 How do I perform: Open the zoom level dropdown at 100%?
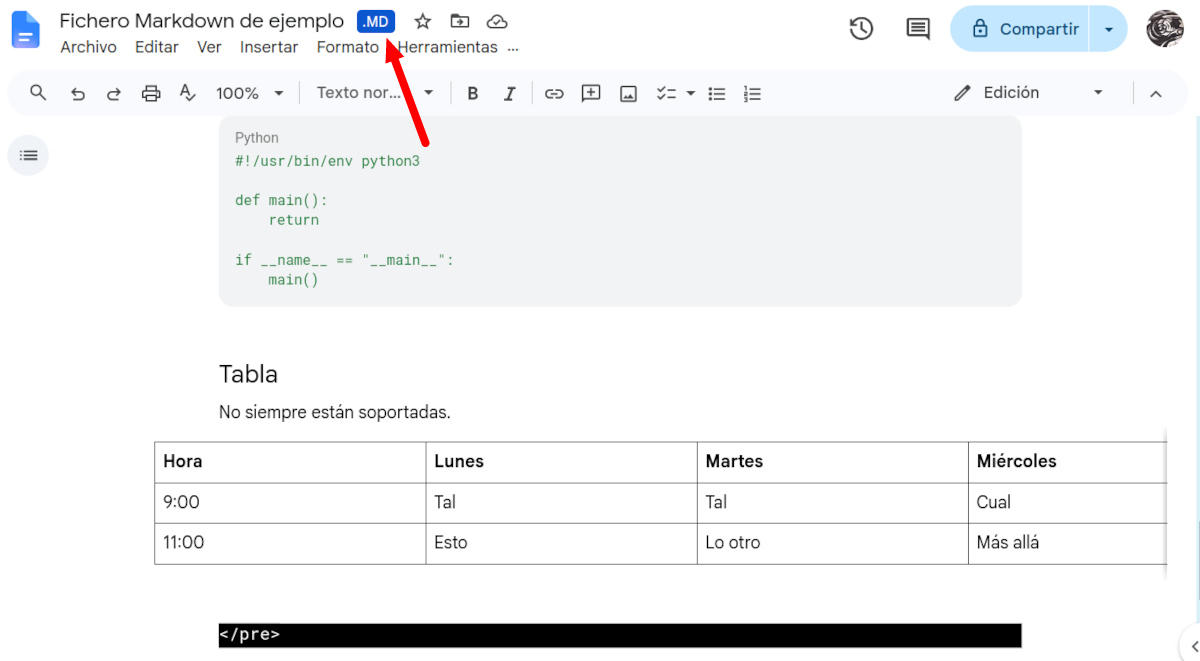[x=249, y=93]
